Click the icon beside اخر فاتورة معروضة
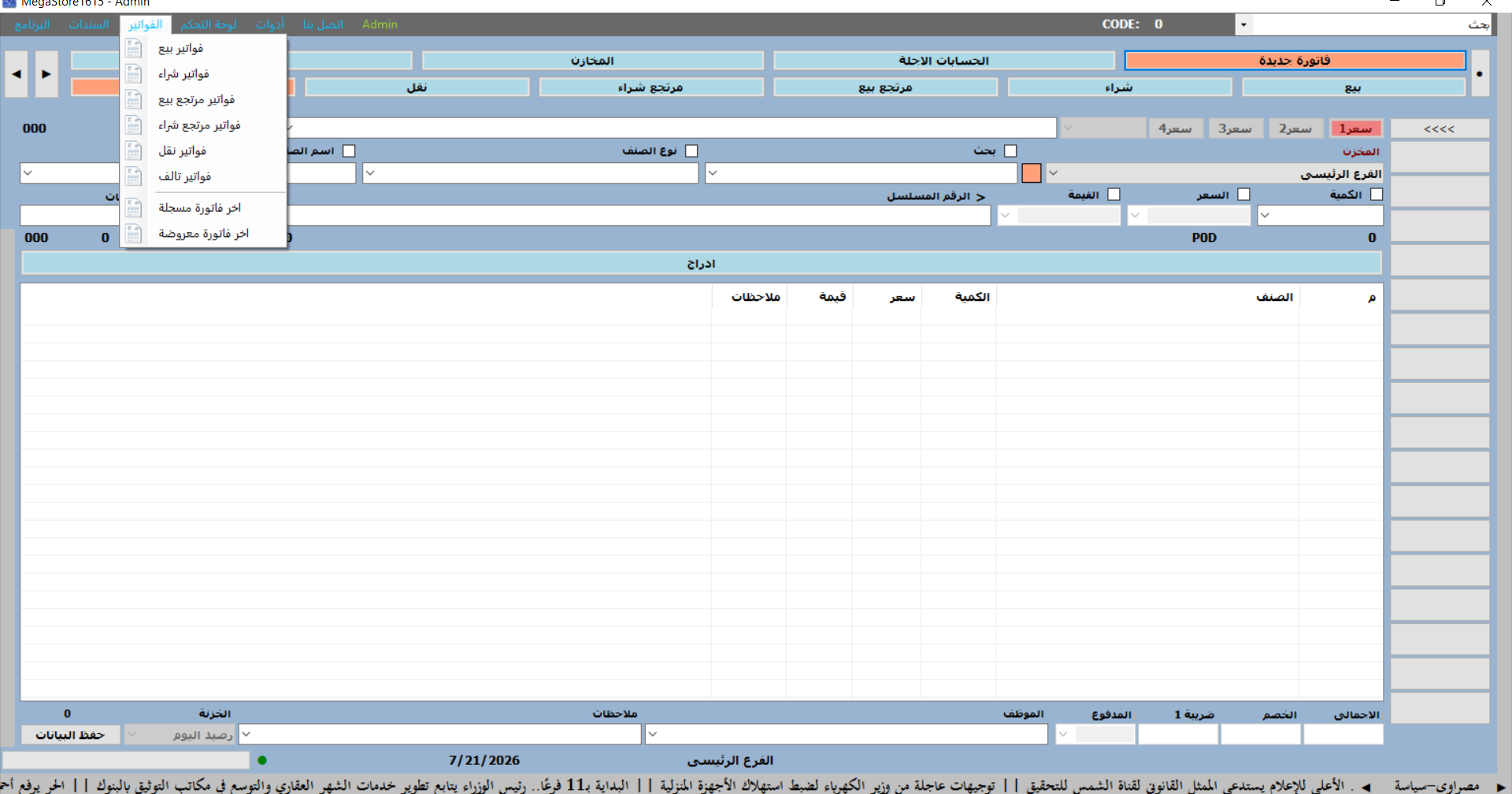The height and width of the screenshot is (794, 1512). (134, 234)
